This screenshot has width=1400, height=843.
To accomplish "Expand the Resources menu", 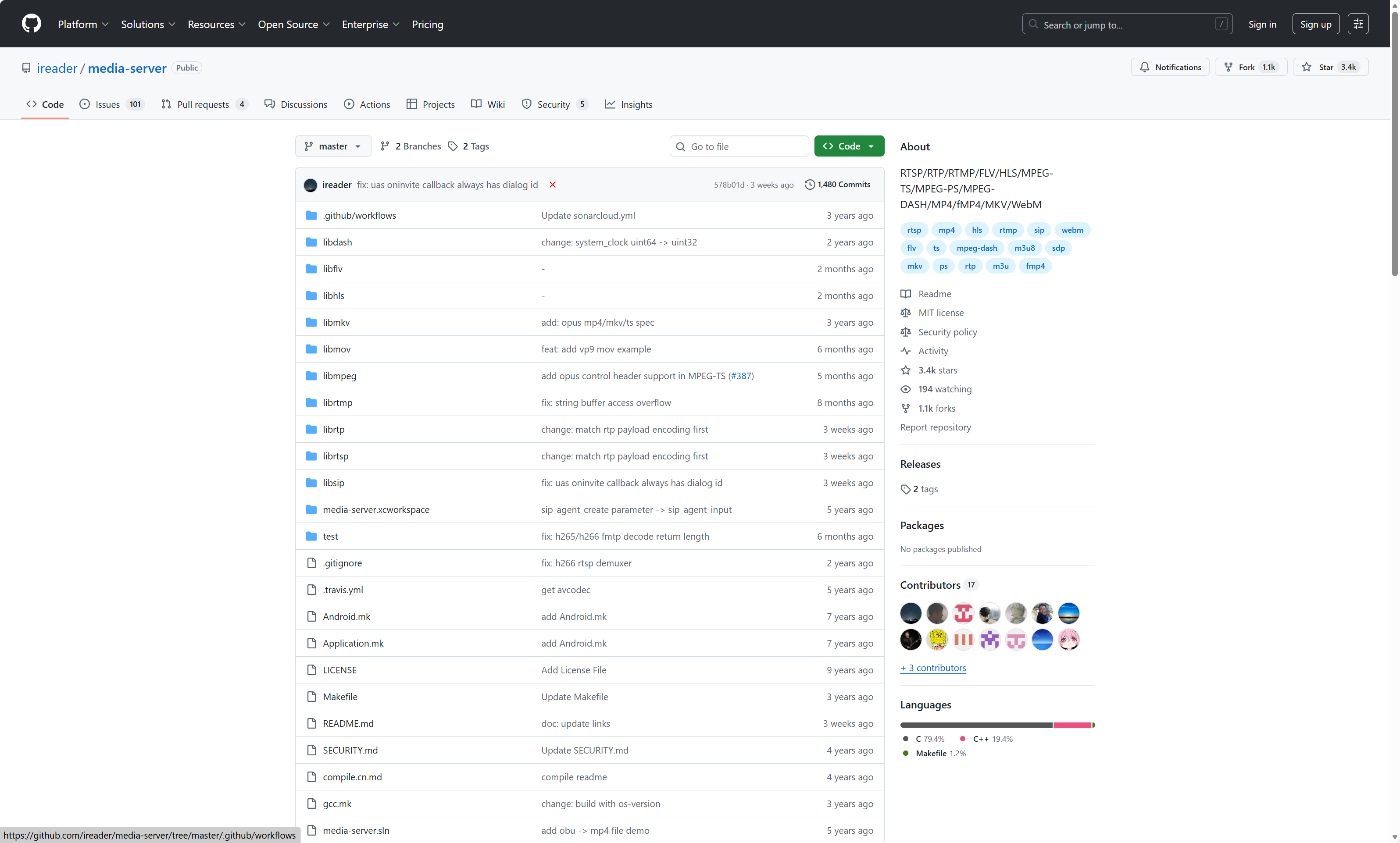I will pos(217,25).
